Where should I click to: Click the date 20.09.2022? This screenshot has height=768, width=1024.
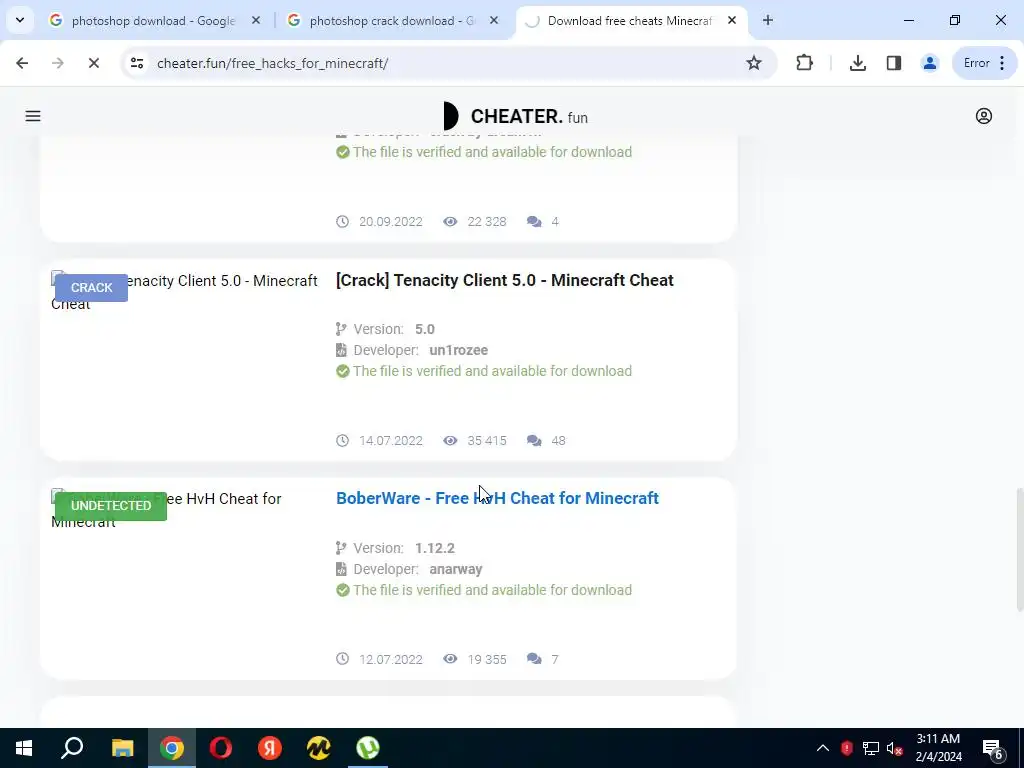coord(391,222)
